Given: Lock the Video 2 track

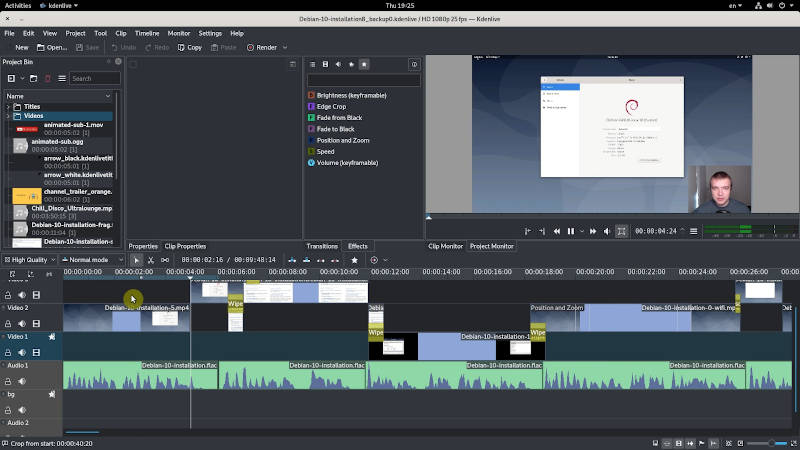Looking at the screenshot, I should (8, 323).
